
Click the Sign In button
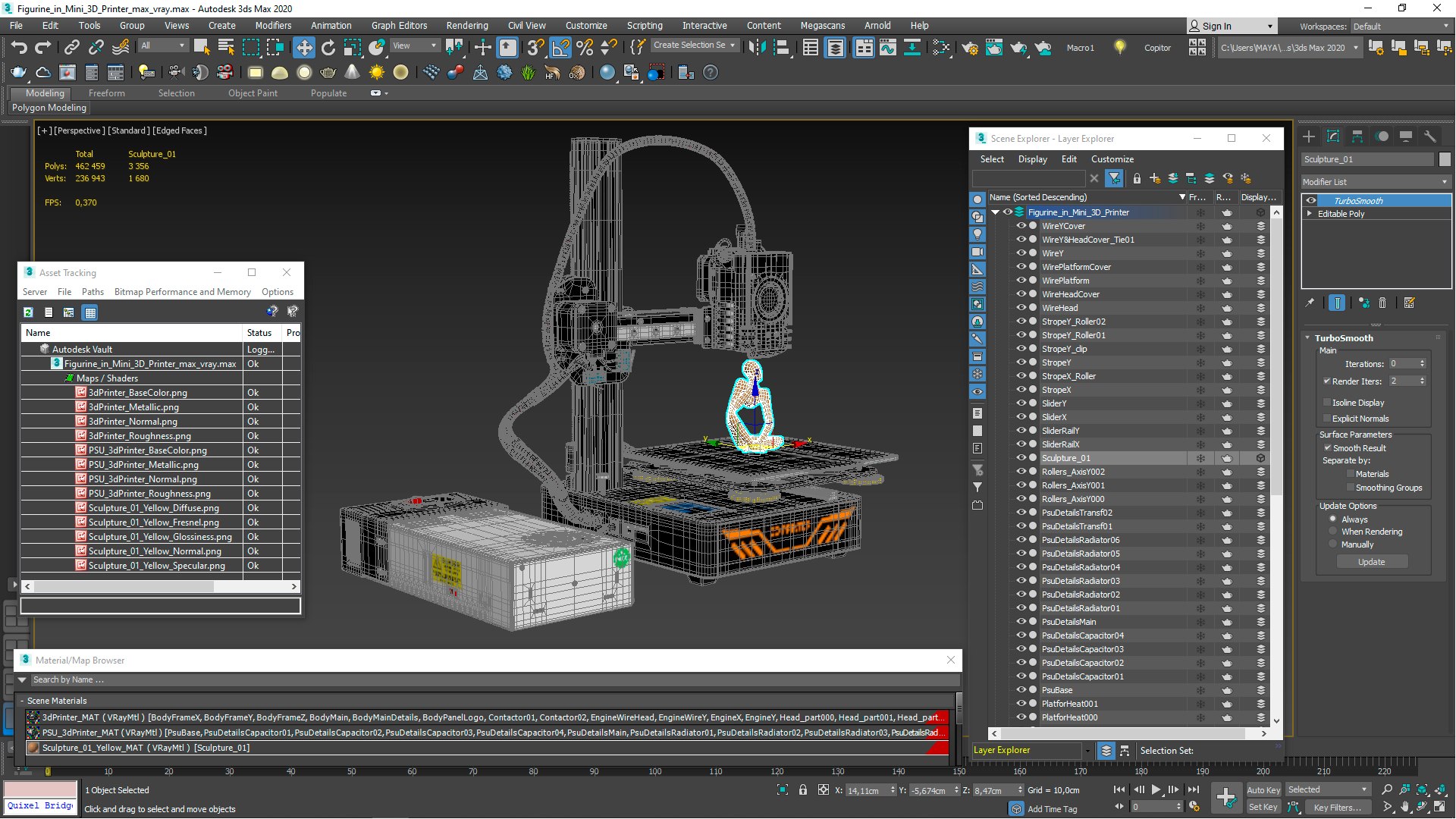point(1232,27)
